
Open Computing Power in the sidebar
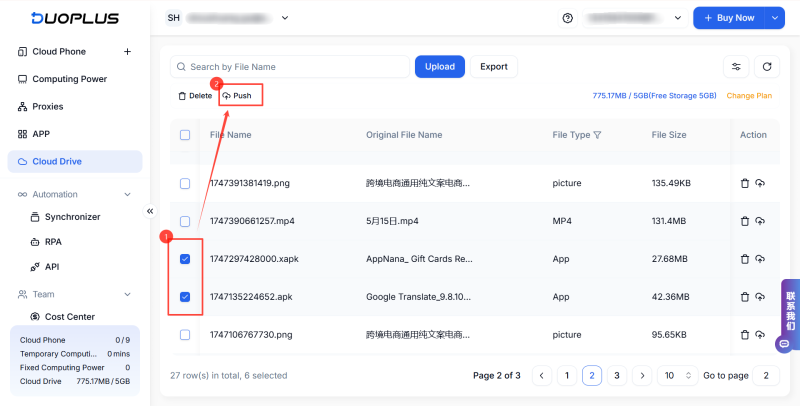tap(69, 79)
